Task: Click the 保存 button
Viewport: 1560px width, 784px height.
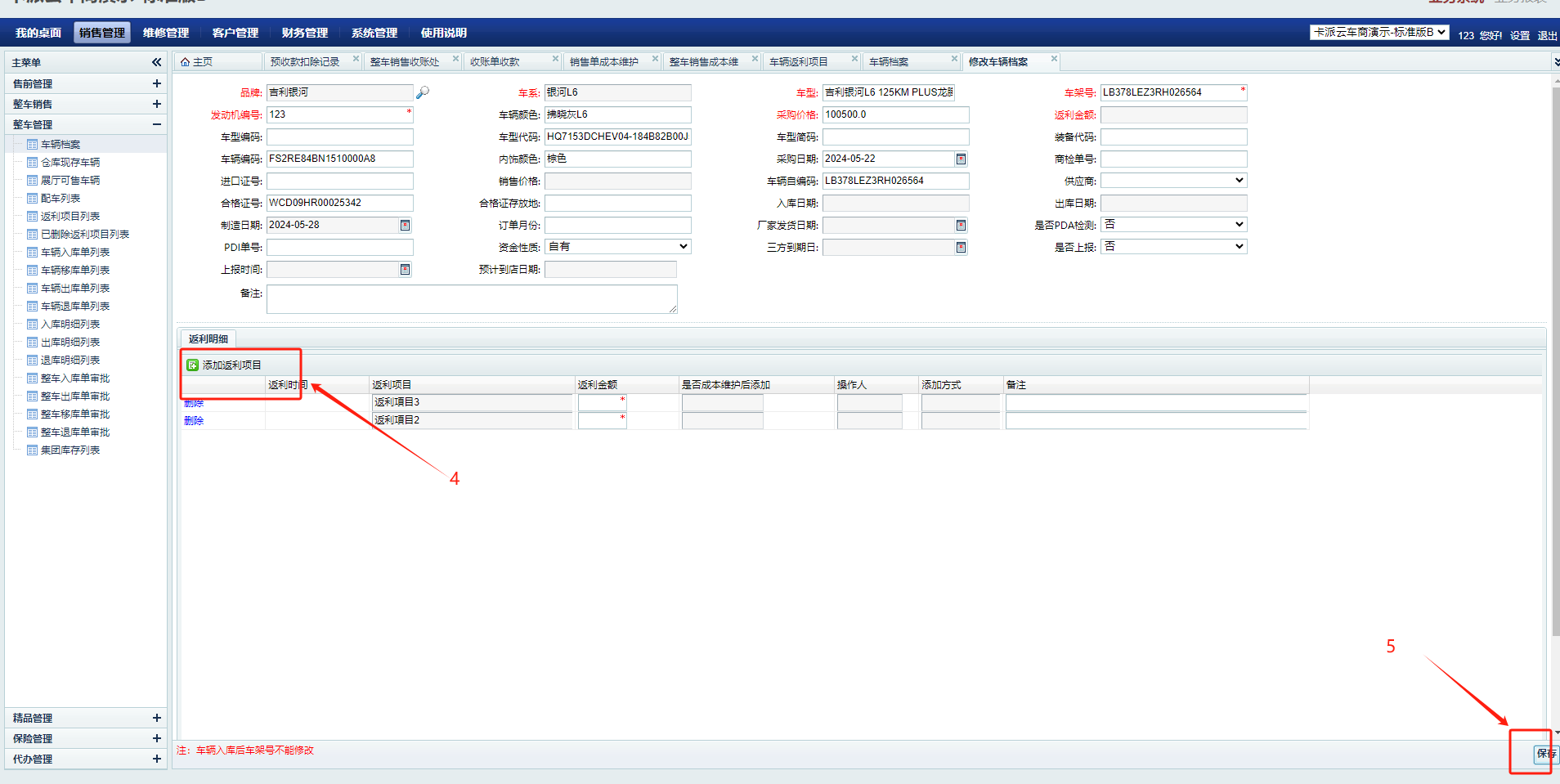Action: pos(1544,754)
